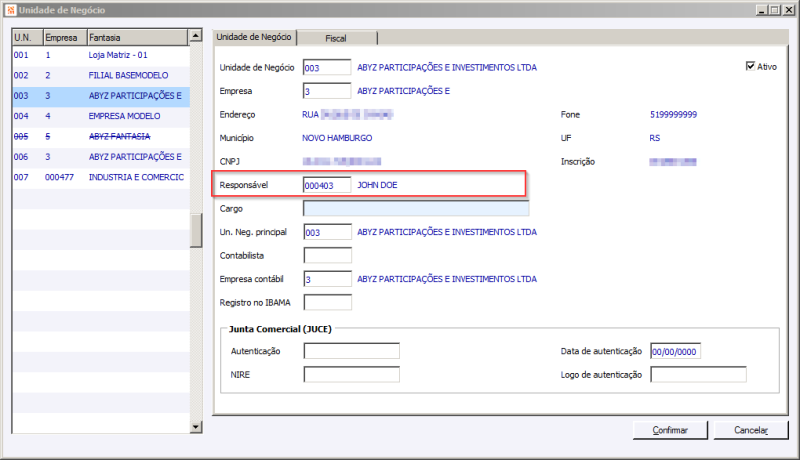Click the Empresa column header
Viewport: 800px width, 460px height.
pos(65,37)
